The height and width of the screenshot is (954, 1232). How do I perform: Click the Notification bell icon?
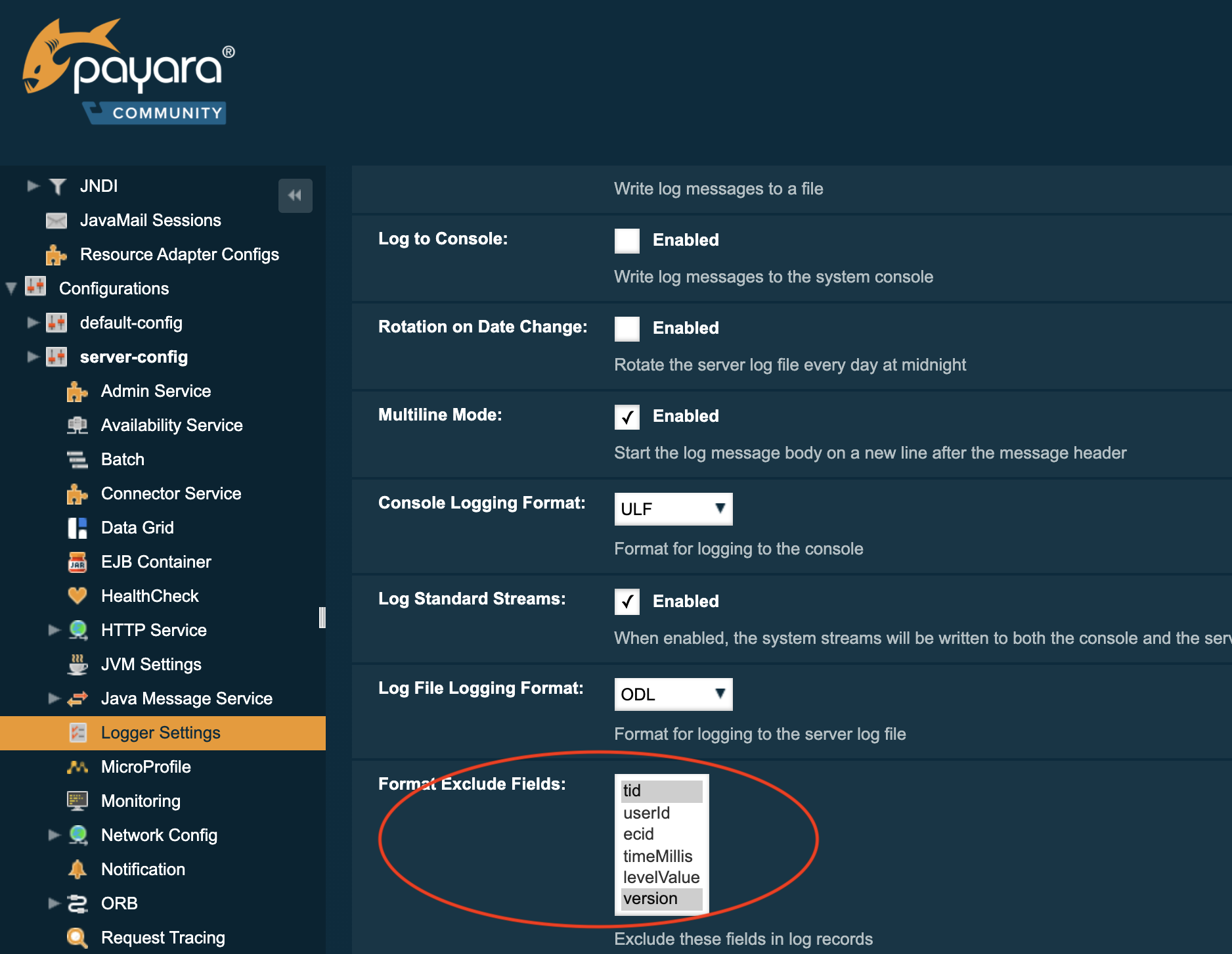tap(77, 869)
